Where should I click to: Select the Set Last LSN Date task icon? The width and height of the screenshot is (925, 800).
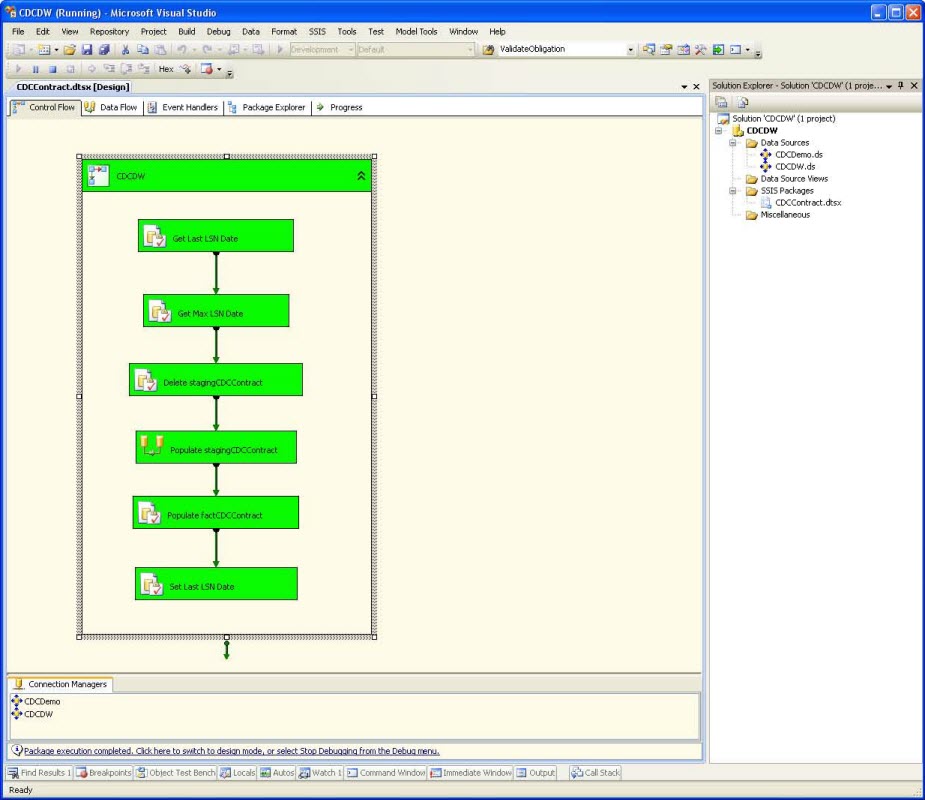pyautogui.click(x=152, y=585)
